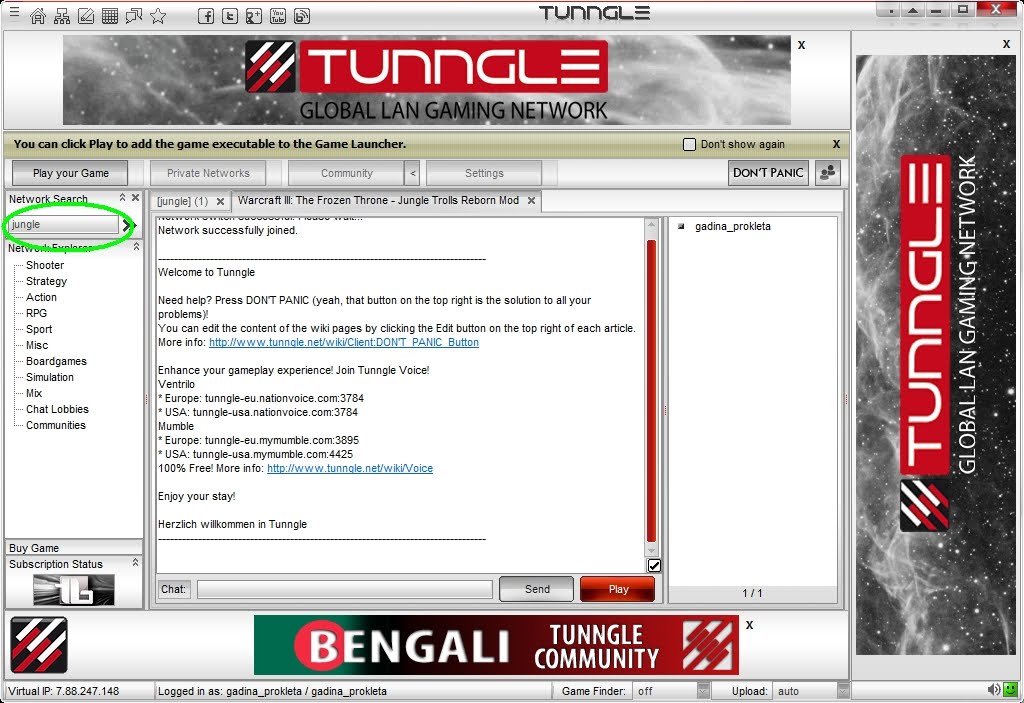Expand the RPG category

pyautogui.click(x=37, y=313)
